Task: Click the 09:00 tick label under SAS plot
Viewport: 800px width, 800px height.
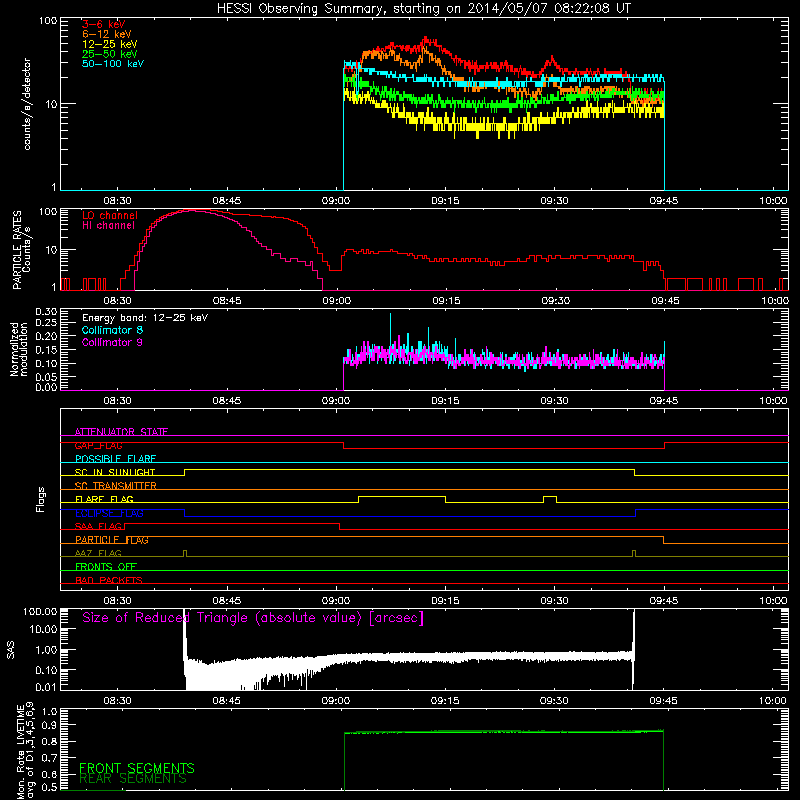Action: point(336,701)
